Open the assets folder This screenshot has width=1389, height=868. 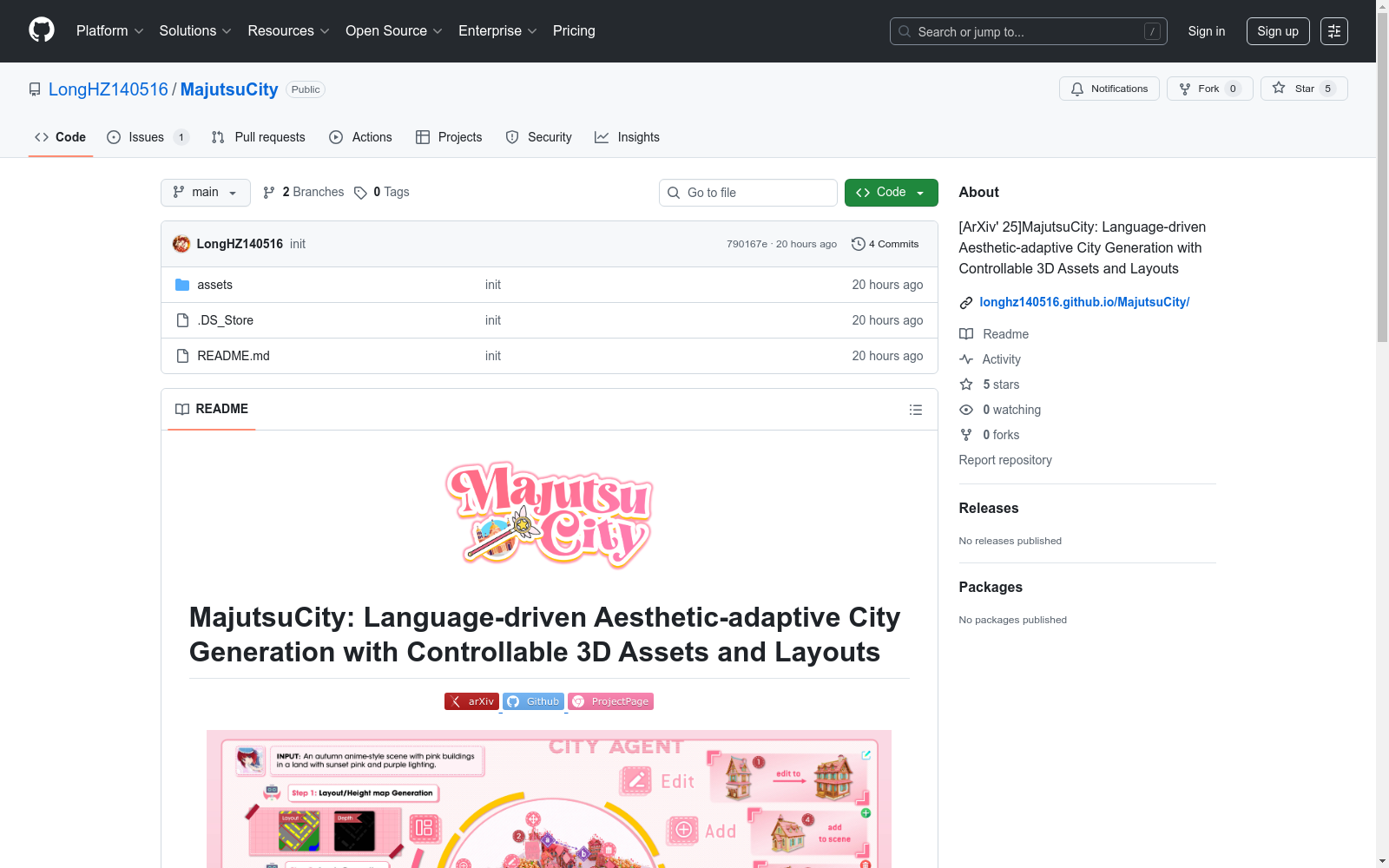pyautogui.click(x=214, y=285)
